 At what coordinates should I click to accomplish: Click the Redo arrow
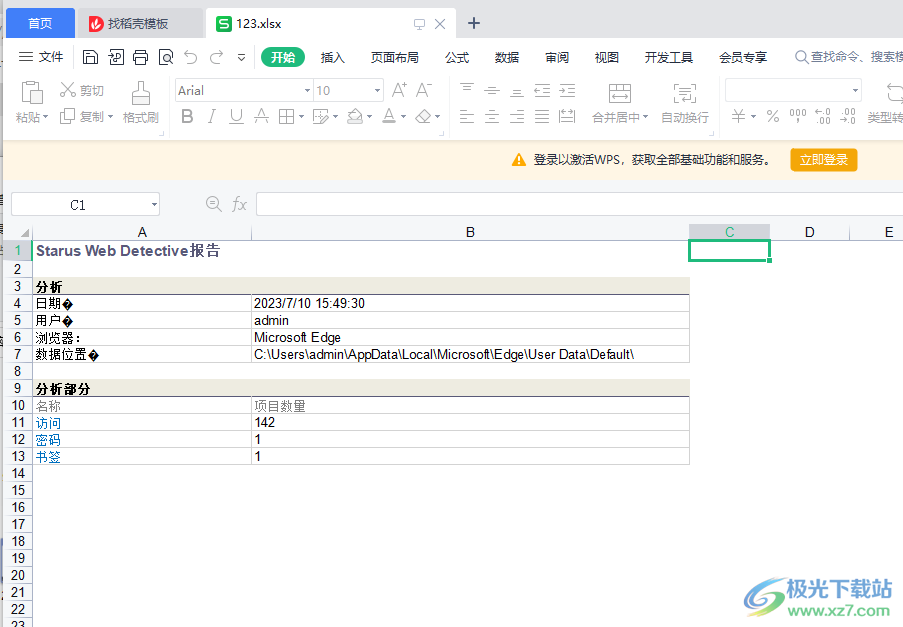click(216, 57)
